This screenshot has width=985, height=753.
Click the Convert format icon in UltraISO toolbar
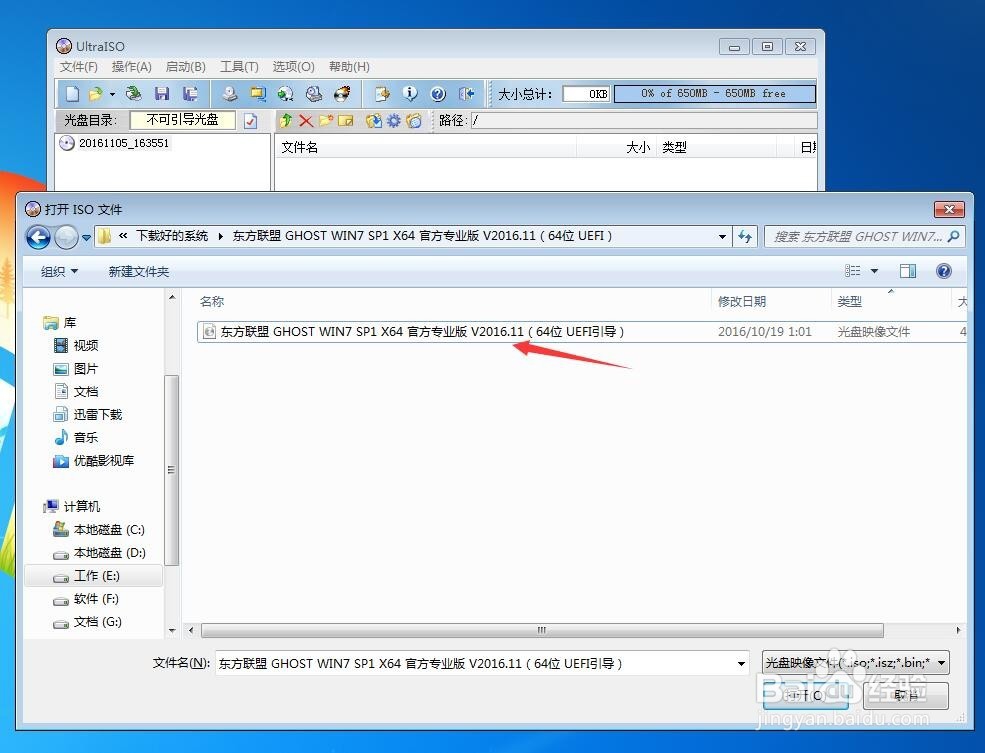(x=258, y=94)
